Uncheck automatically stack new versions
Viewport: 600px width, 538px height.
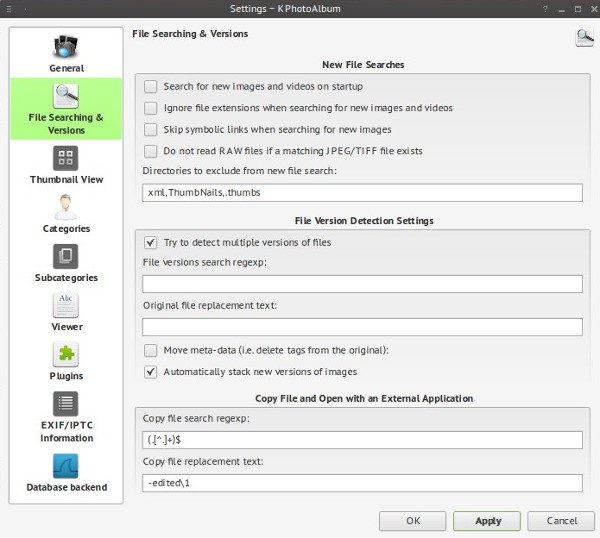pos(150,372)
